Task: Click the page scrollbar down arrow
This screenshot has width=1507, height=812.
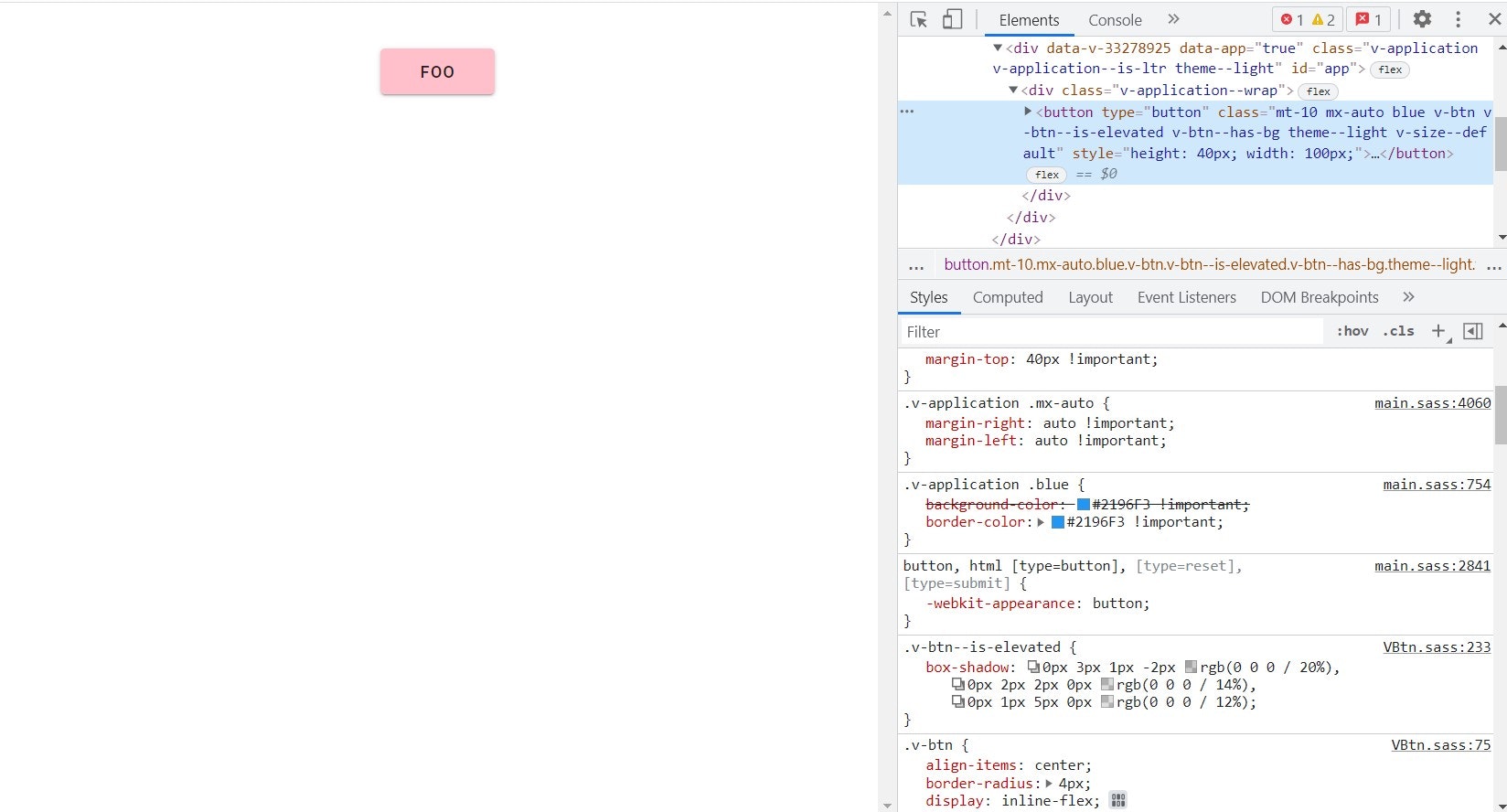Action: (x=887, y=806)
